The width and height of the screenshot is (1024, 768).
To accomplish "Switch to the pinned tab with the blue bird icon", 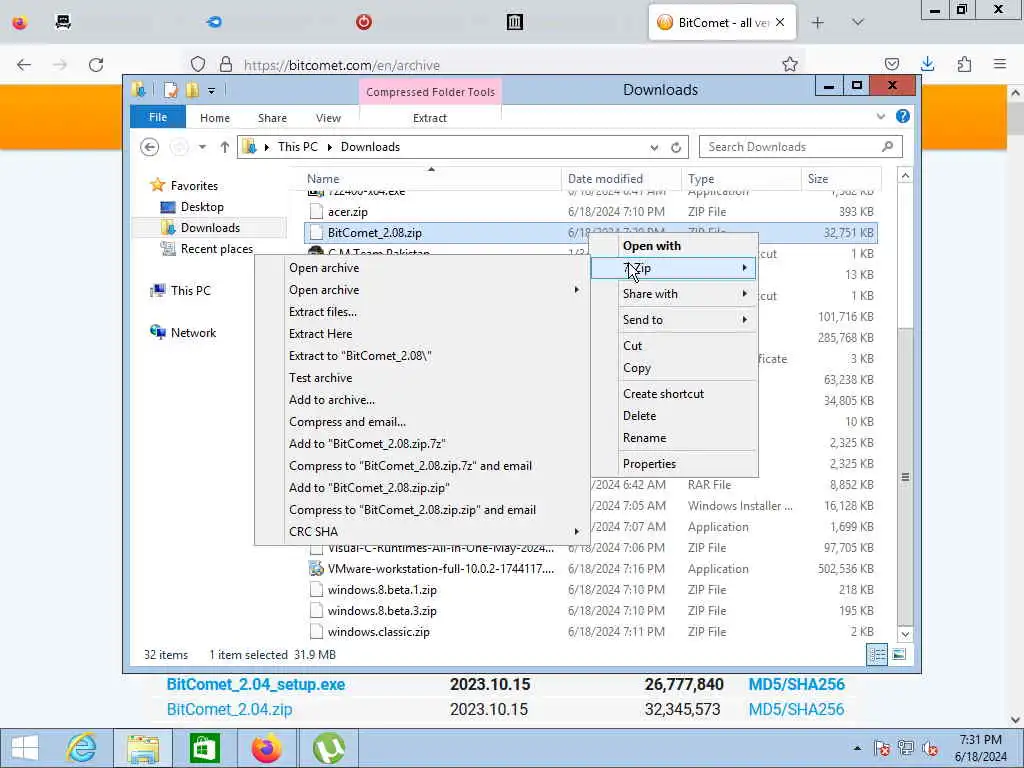I will [x=214, y=22].
